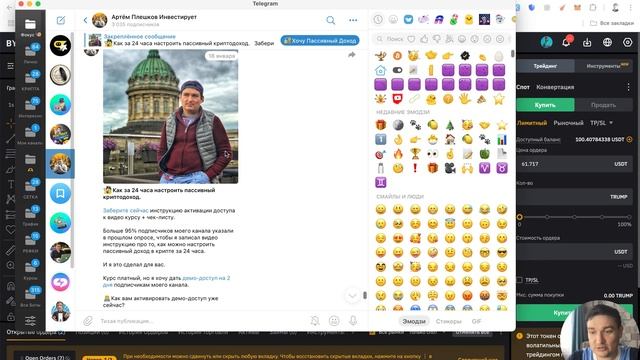
Task: Pick the movie camera emoji
Action: coord(450,168)
